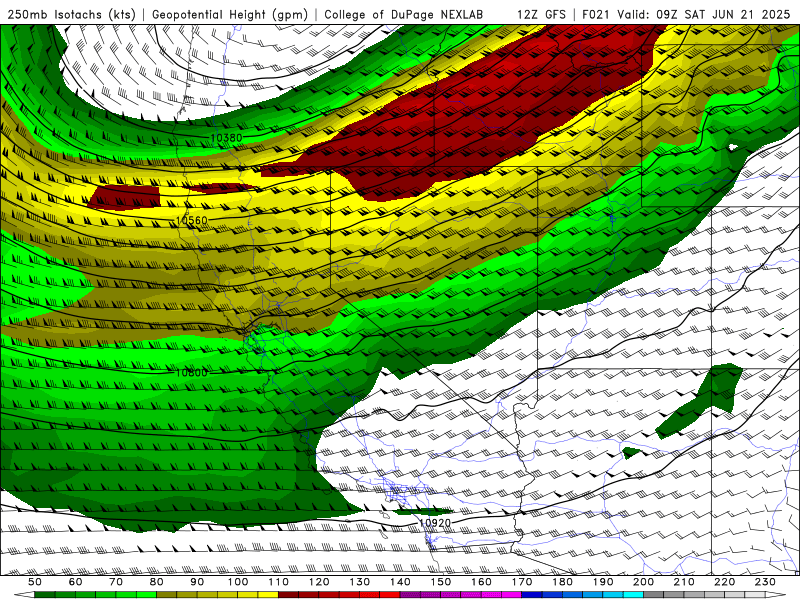
Task: Click the 160 label on the color scale
Action: point(481,582)
